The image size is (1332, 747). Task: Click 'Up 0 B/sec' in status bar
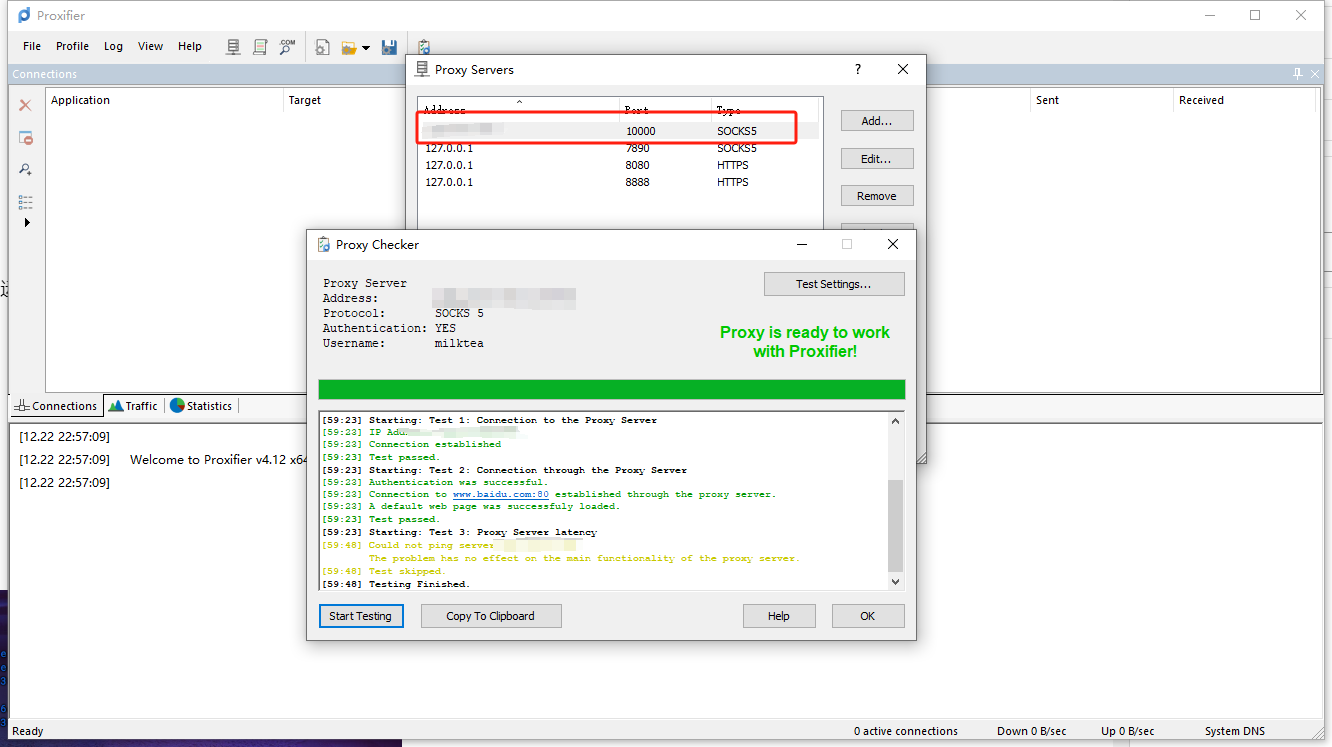pyautogui.click(x=1128, y=731)
